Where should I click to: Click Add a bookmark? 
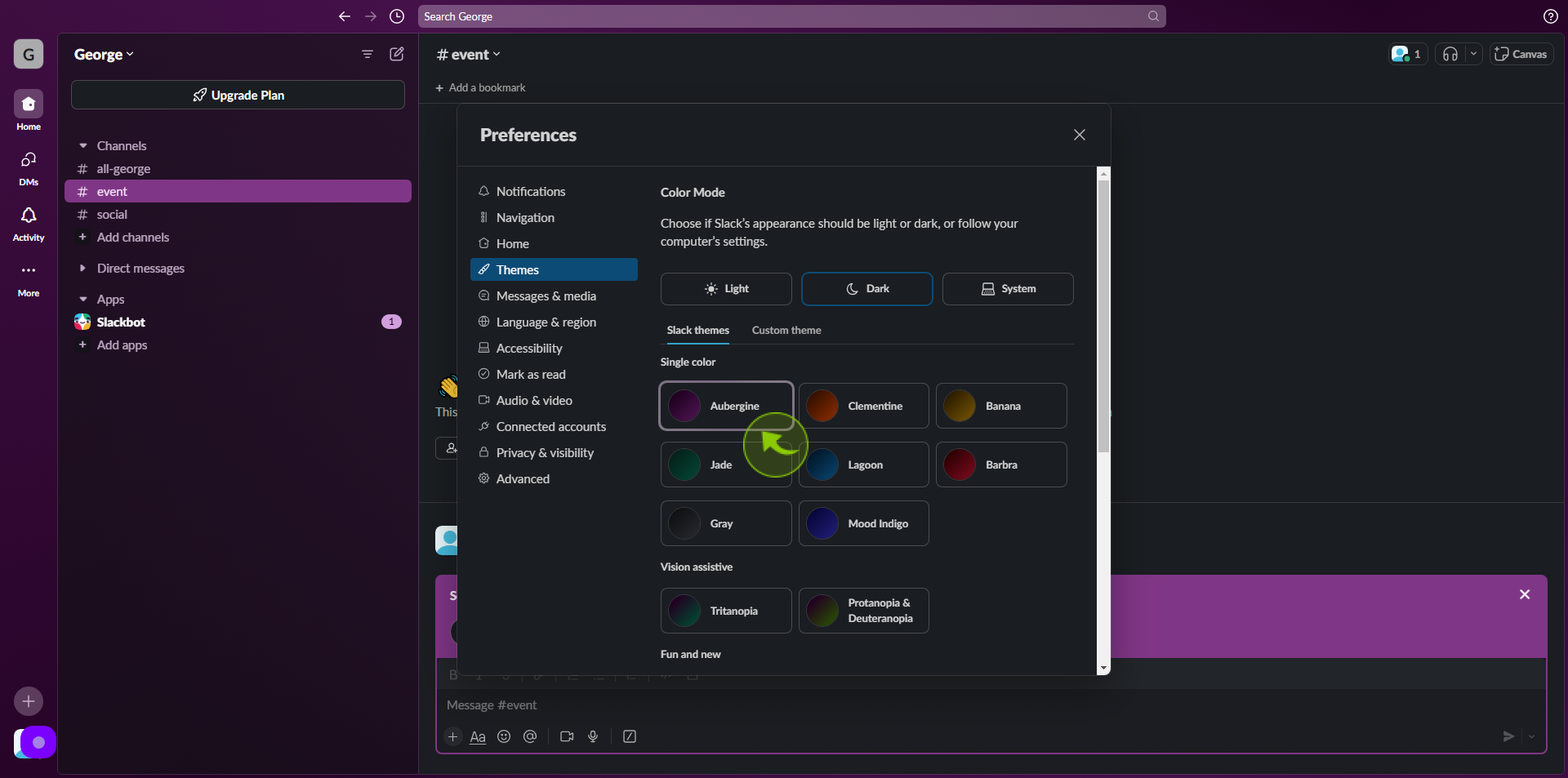coord(480,87)
